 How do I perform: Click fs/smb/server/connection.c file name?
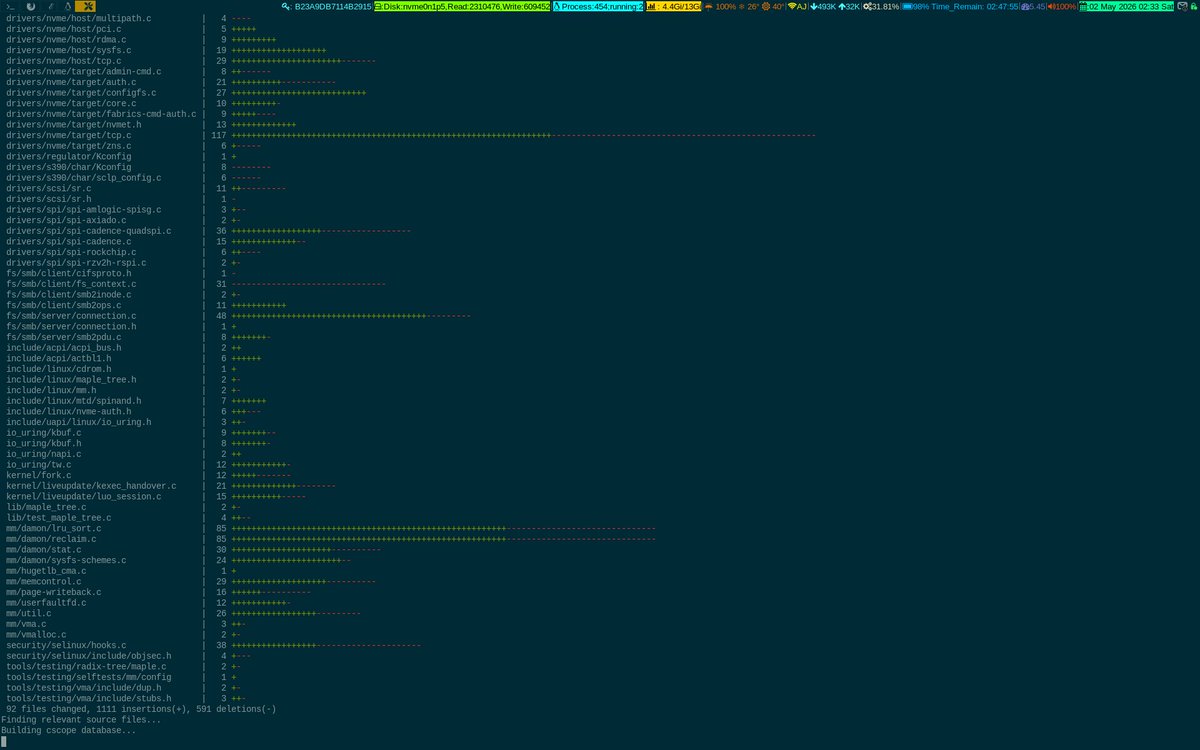[71, 316]
